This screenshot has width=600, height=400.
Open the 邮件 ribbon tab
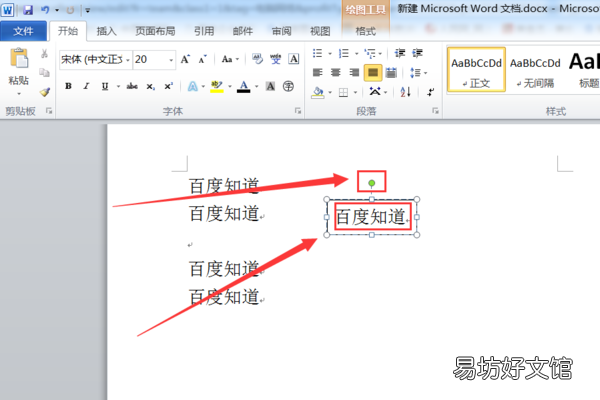pos(243,31)
